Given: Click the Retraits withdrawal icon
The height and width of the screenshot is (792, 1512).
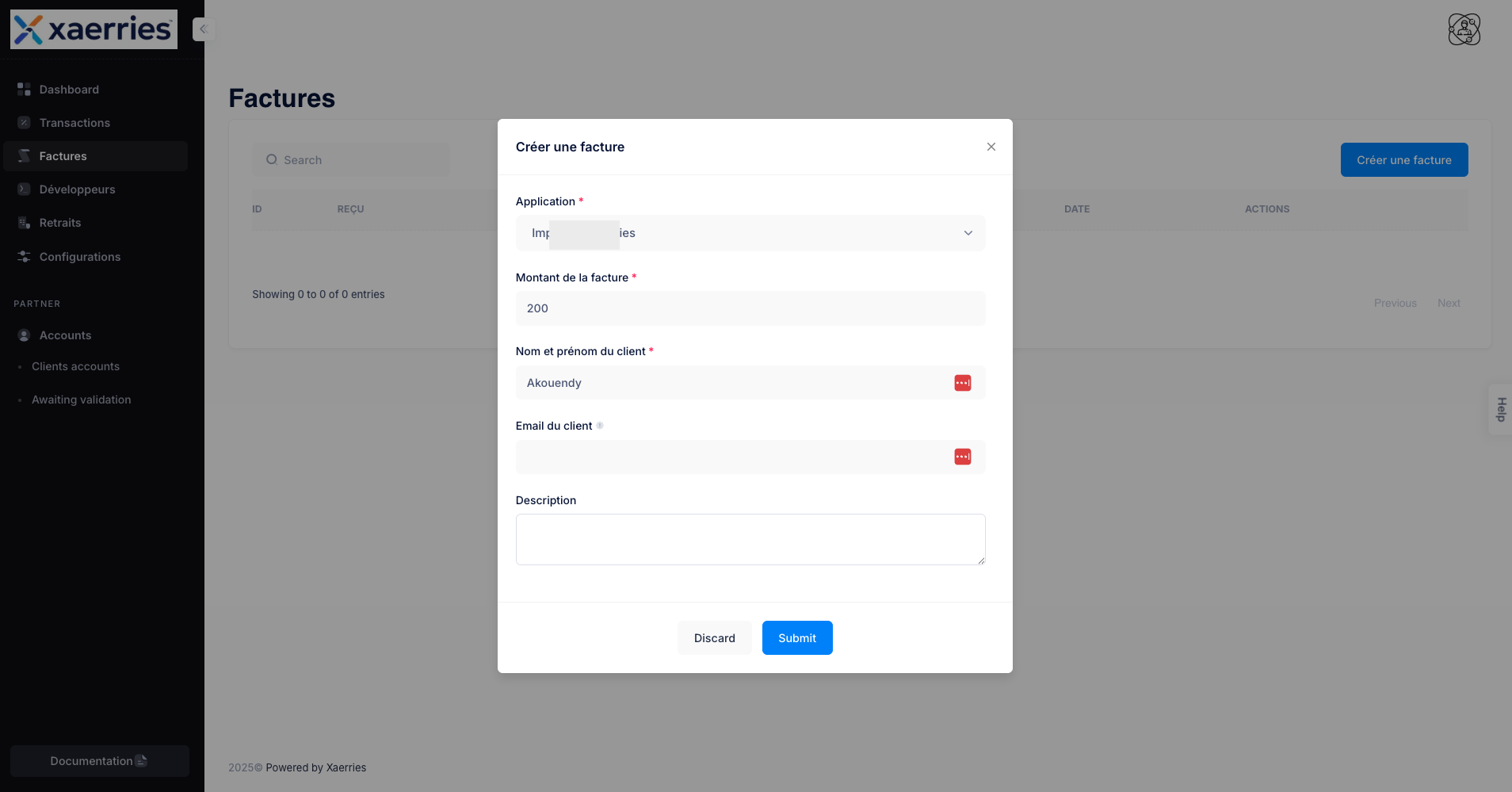Looking at the screenshot, I should pos(23,222).
